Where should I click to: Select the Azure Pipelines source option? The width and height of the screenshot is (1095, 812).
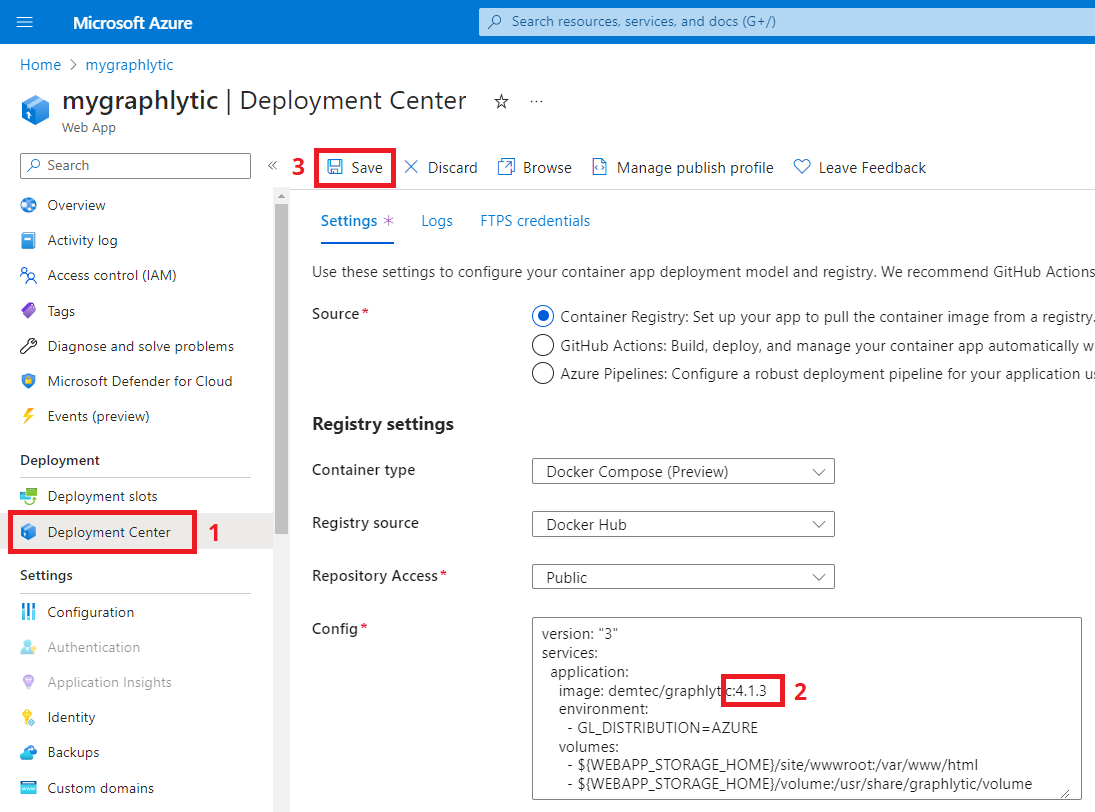(543, 373)
